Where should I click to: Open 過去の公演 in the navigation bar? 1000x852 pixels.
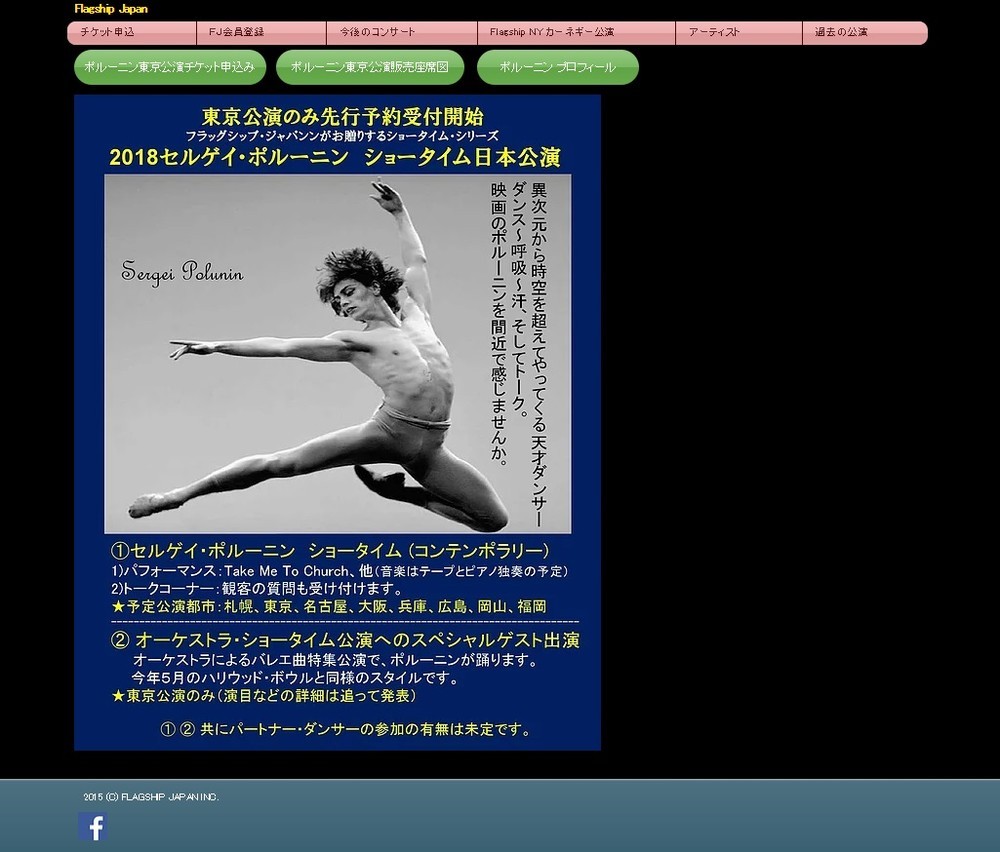point(841,33)
